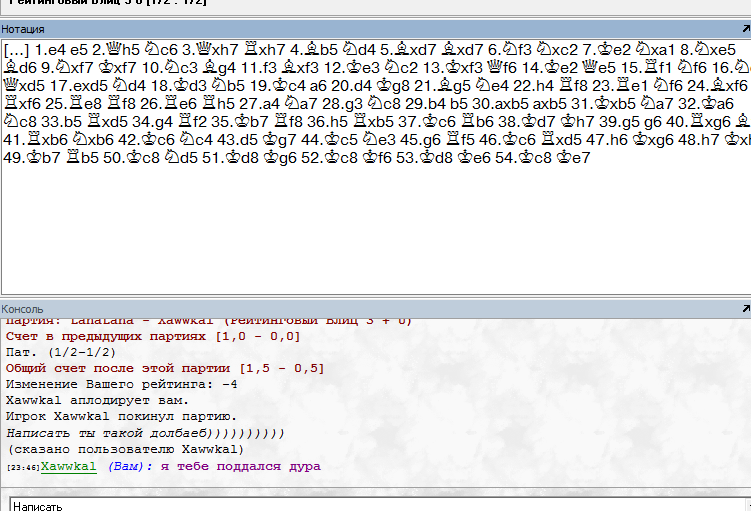751x511 pixels.
Task: Click console line 'Пат. (1/2-1/2)'
Action: (x=61, y=353)
